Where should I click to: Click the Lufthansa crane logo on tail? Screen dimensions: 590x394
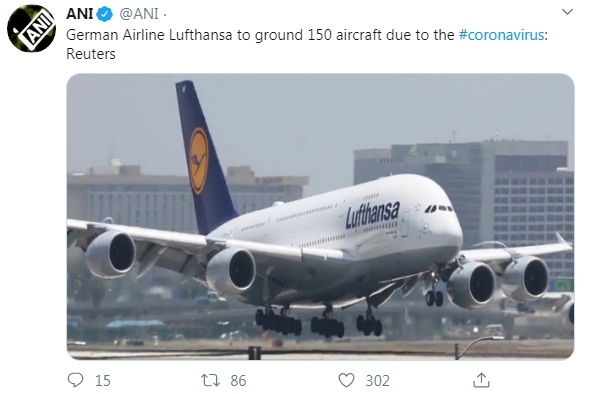point(198,160)
